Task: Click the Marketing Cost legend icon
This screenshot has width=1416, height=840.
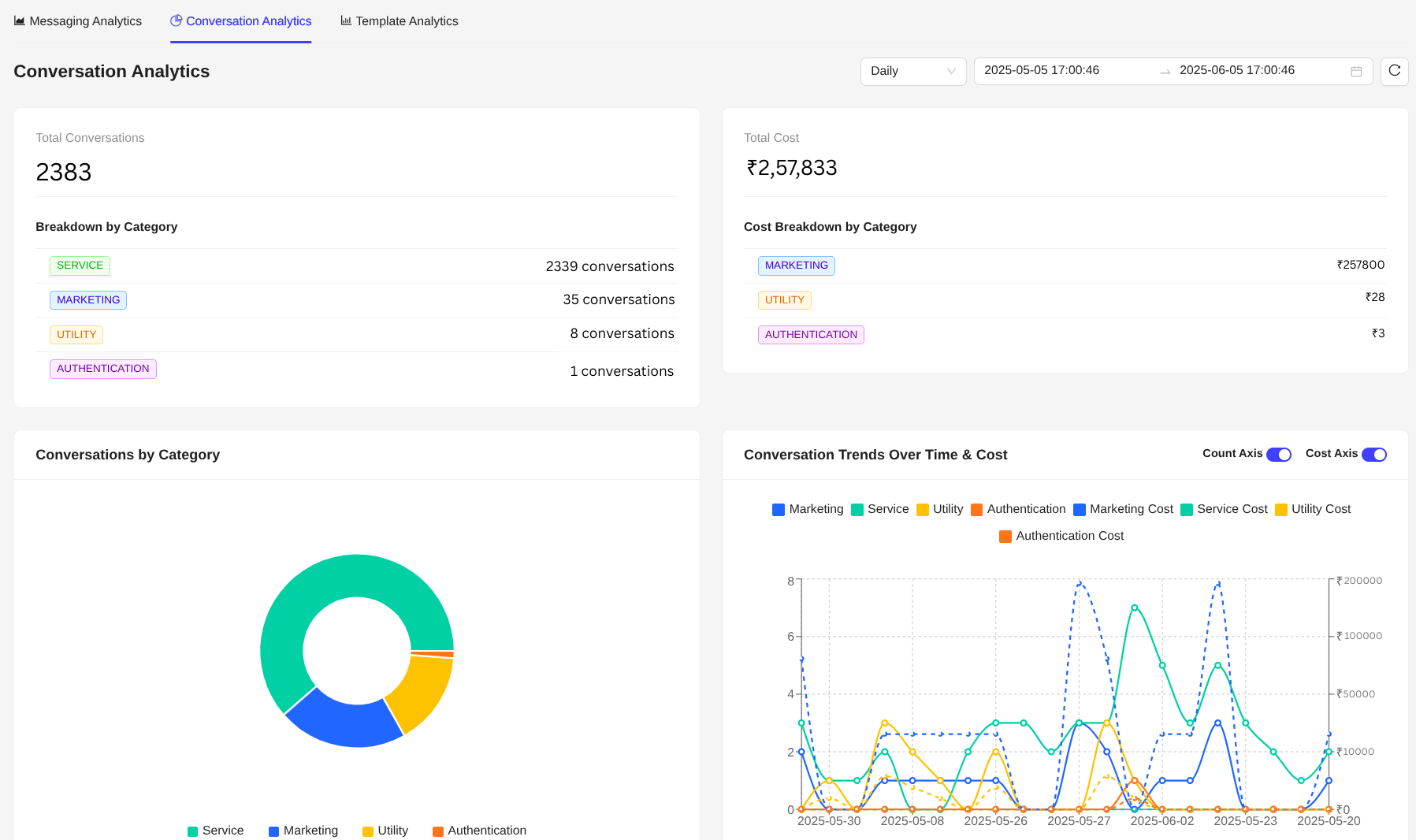Action: click(x=1080, y=510)
